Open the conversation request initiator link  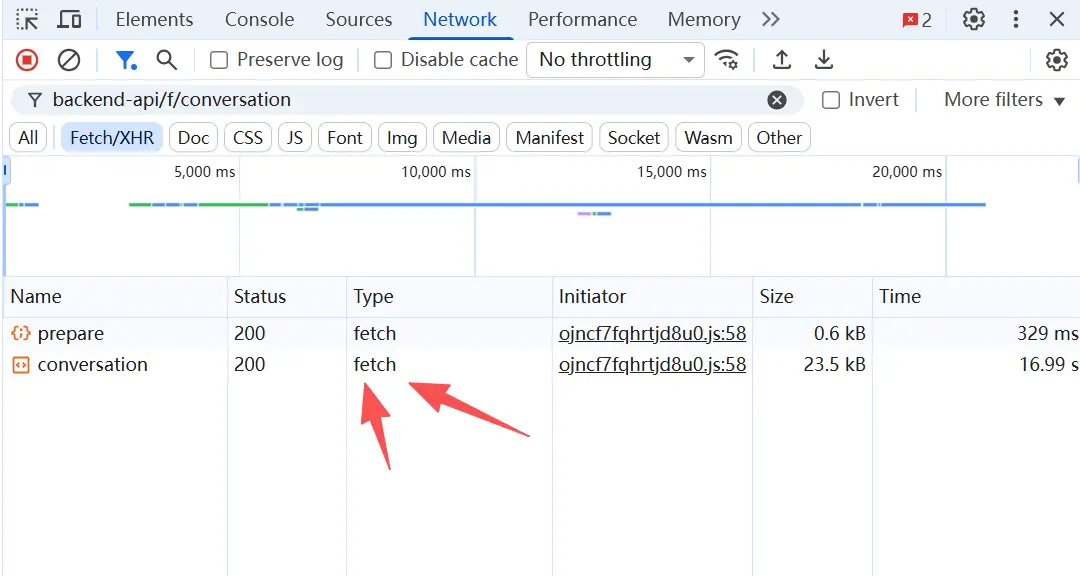(652, 365)
